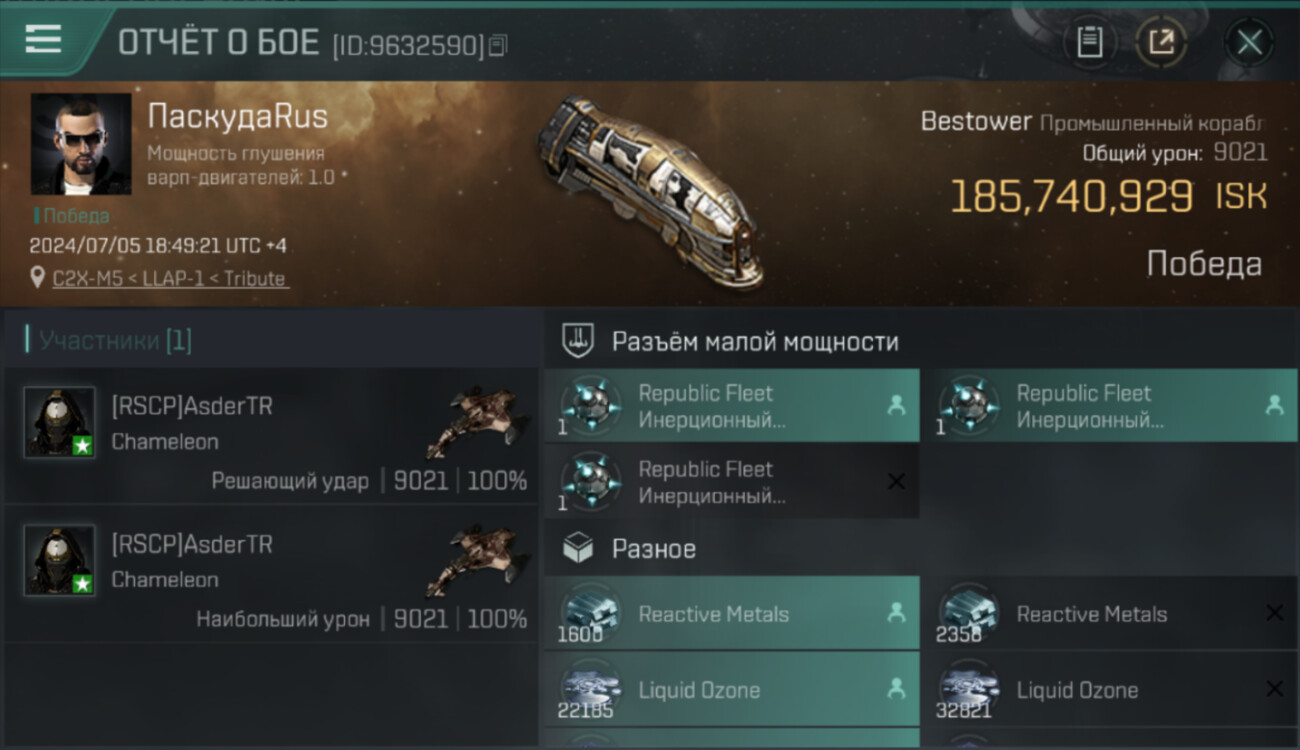Close the battle report window

click(1249, 43)
